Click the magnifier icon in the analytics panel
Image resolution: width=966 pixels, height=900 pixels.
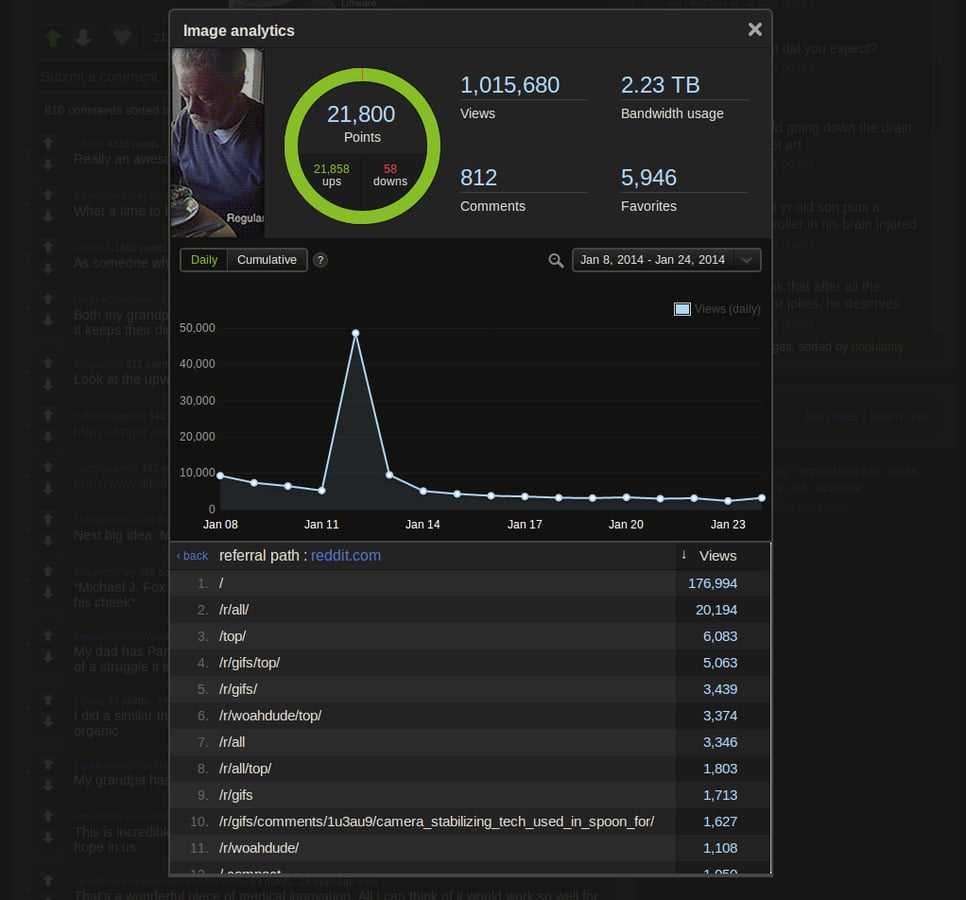[x=556, y=260]
